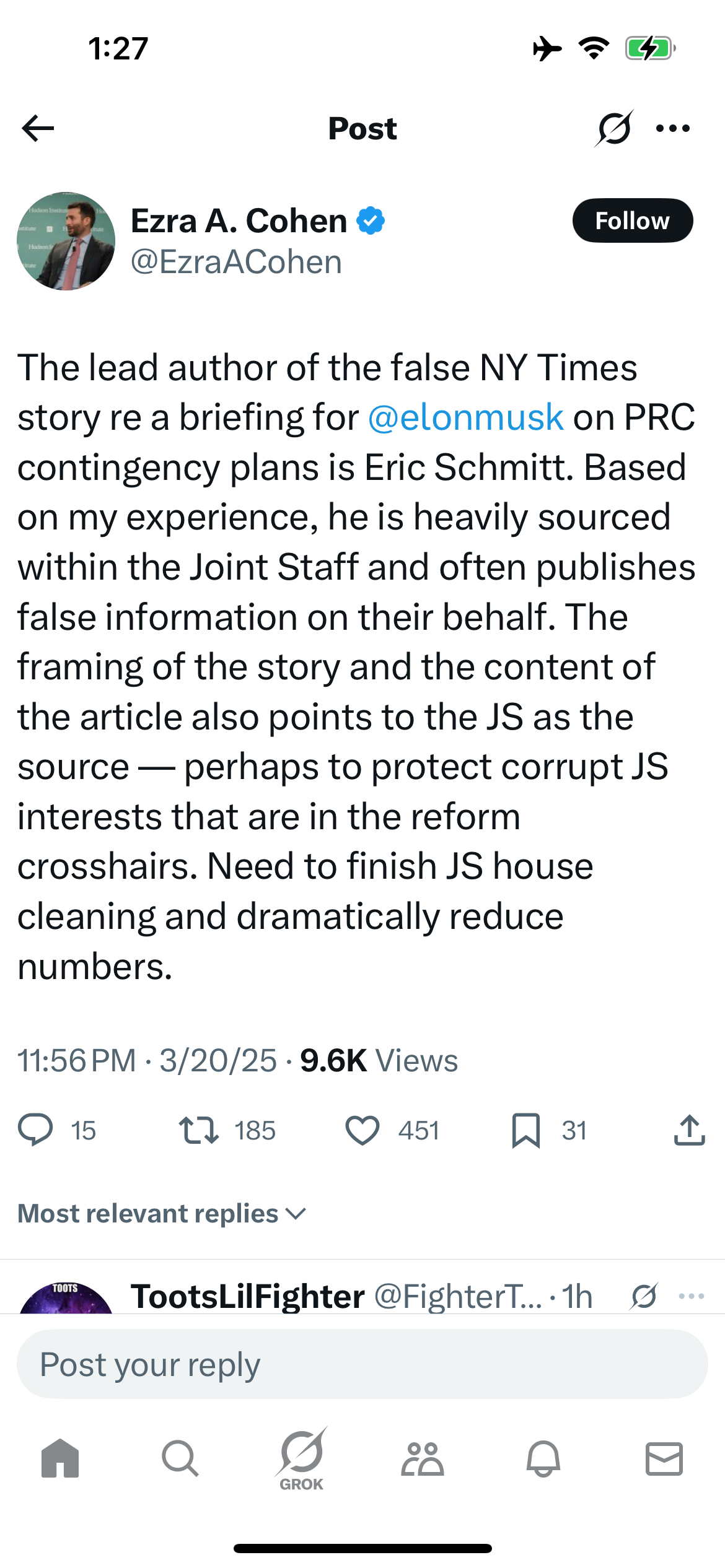Bookmark this post
Viewport: 725px width, 1568px height.
(x=526, y=1130)
